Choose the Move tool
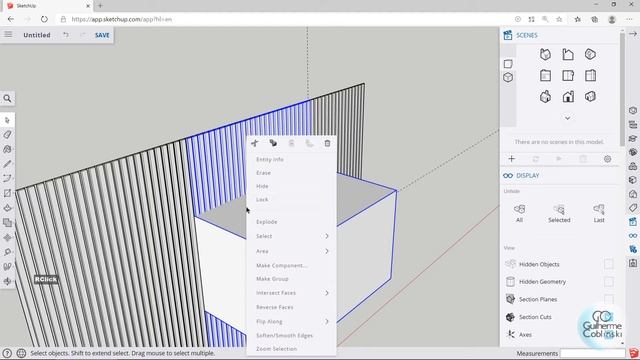 (x=7, y=237)
